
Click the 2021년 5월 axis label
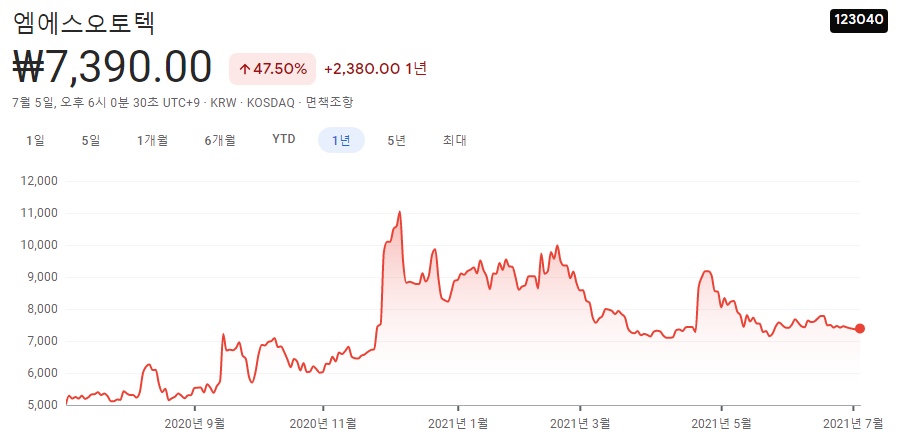pyautogui.click(x=721, y=424)
